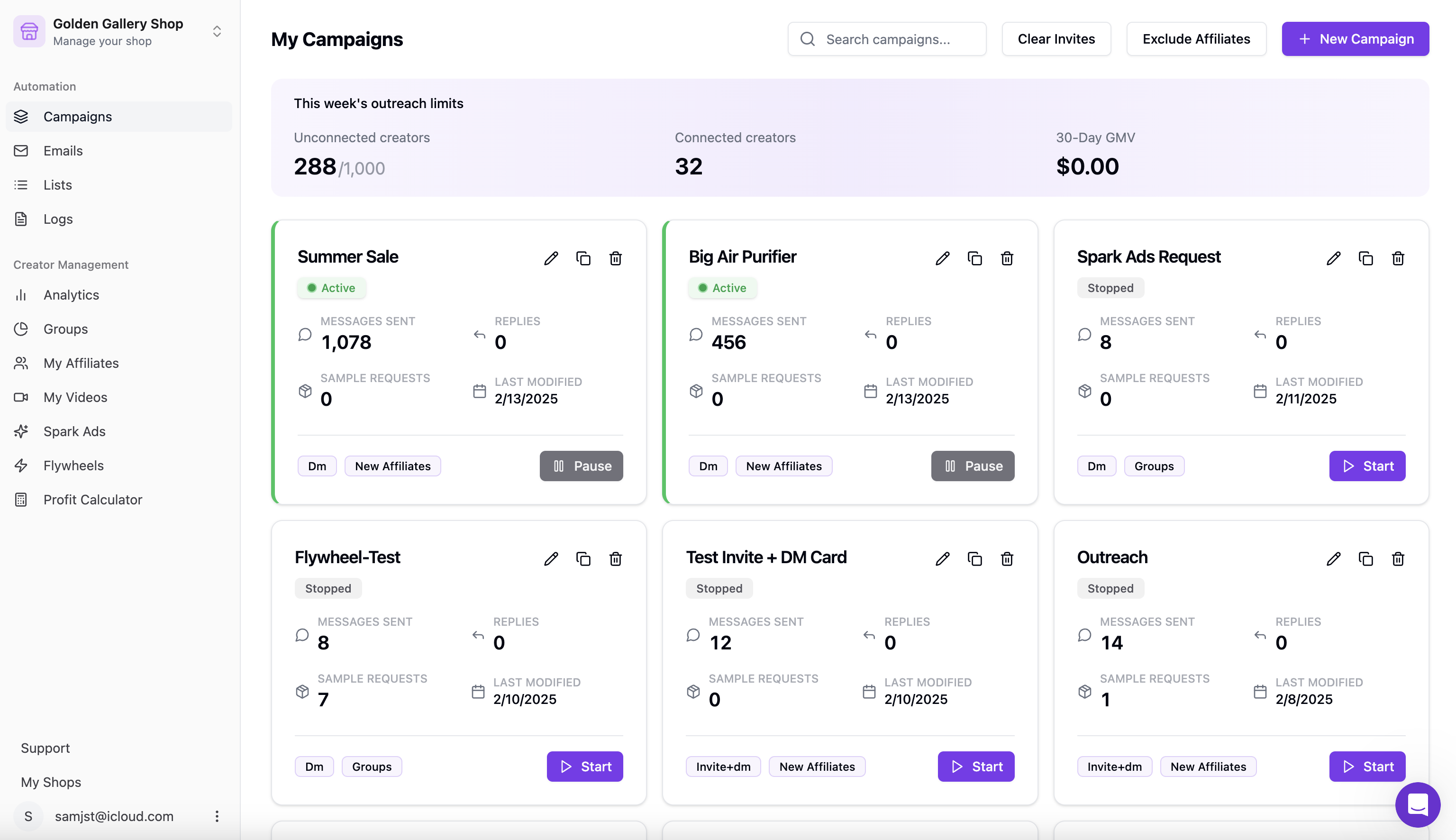Pause the Summer Sale campaign
1456x840 pixels.
(x=581, y=466)
